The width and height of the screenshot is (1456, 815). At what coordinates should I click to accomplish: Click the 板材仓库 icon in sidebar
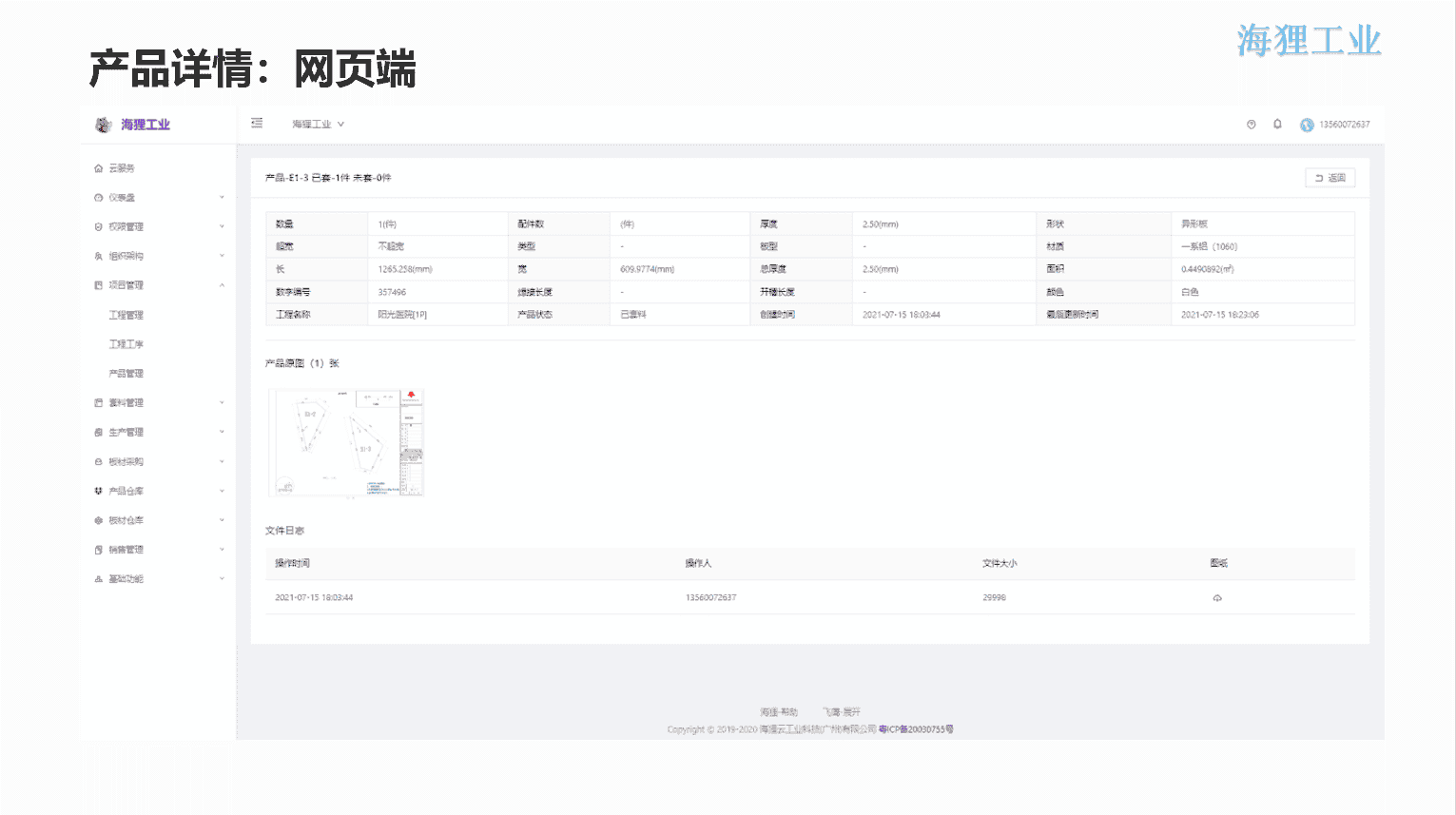[x=98, y=520]
